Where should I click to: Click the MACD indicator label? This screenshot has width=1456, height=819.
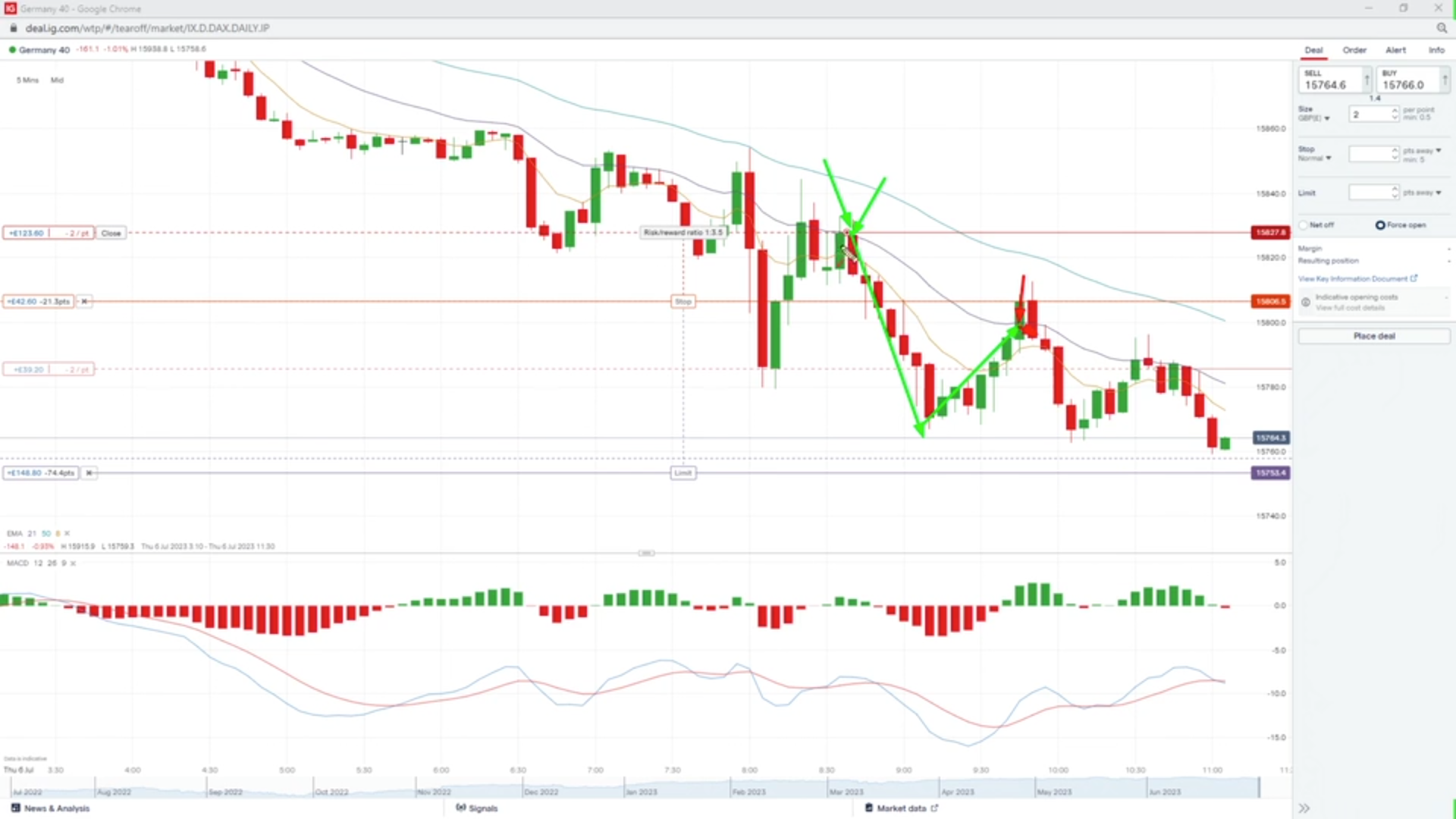point(17,563)
